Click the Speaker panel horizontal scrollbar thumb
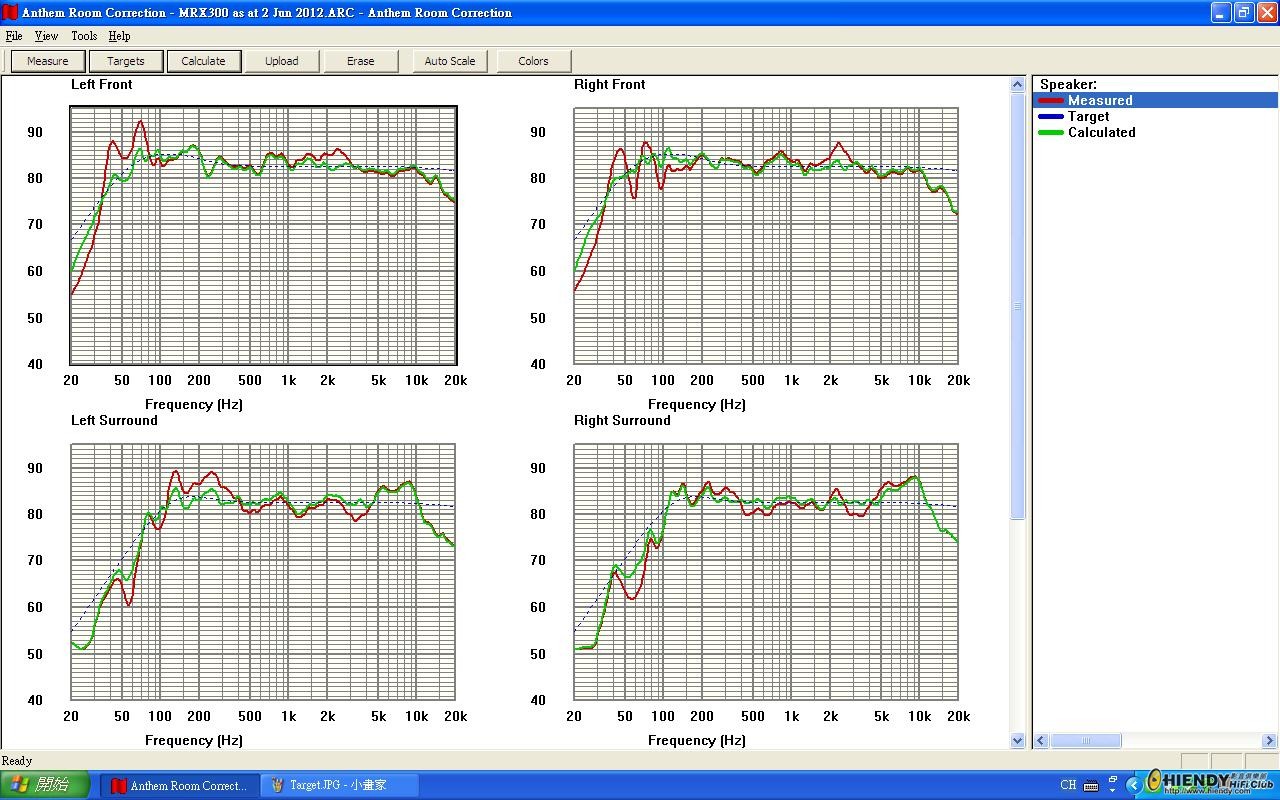The width and height of the screenshot is (1280, 800). coord(1086,741)
